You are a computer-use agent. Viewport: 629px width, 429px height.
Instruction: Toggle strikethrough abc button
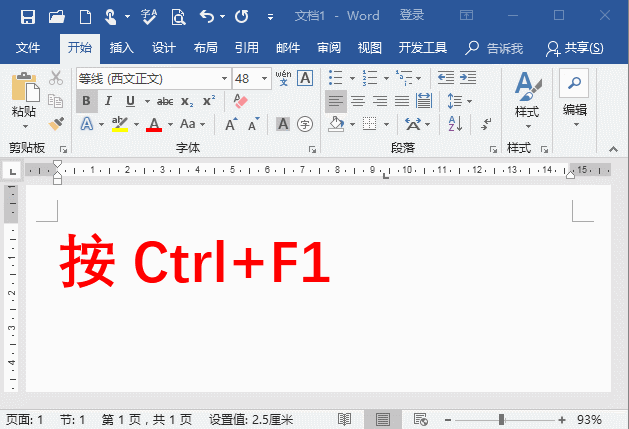pyautogui.click(x=165, y=101)
